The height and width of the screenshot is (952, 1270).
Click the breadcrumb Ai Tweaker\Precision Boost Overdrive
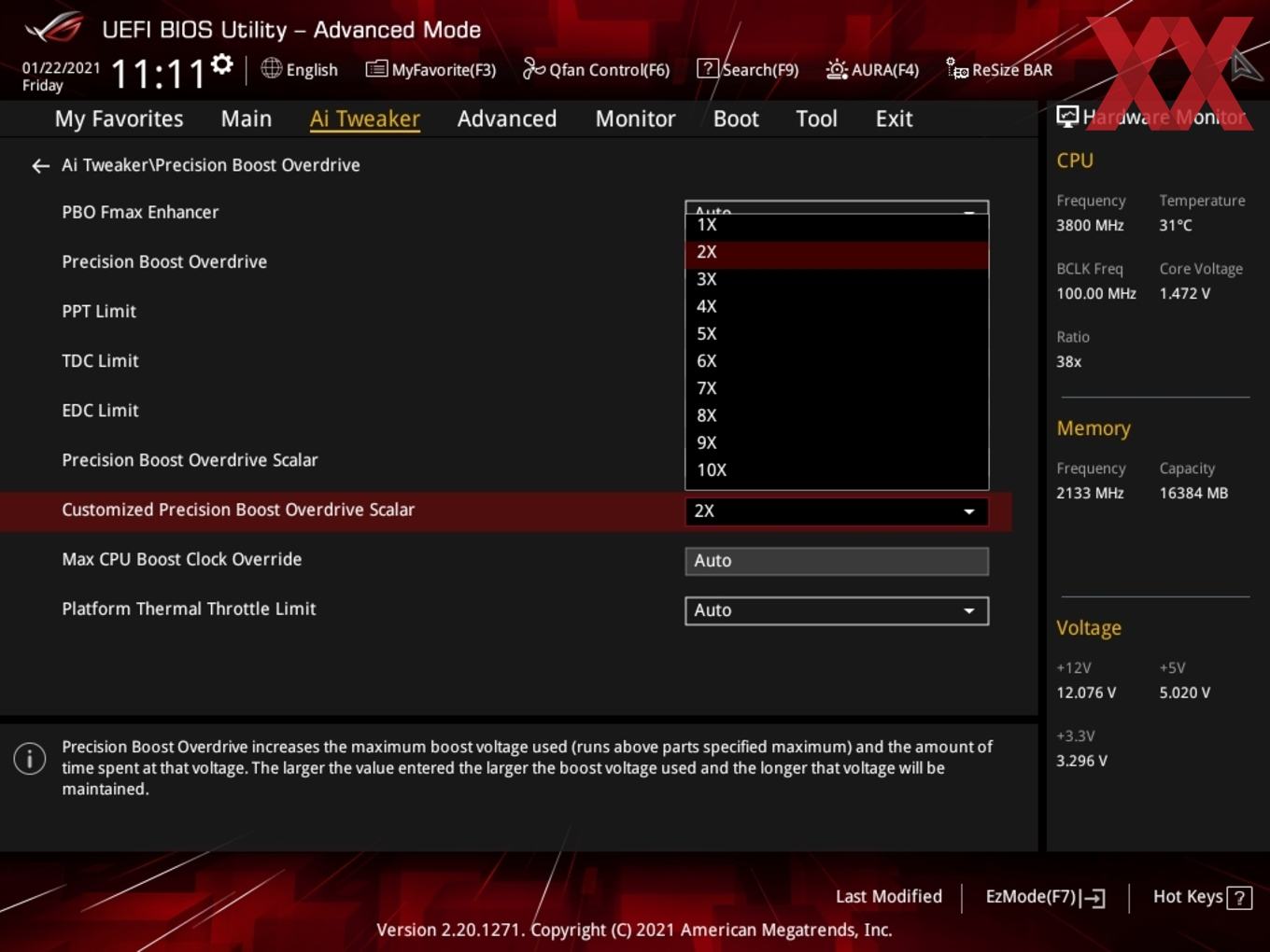click(211, 165)
